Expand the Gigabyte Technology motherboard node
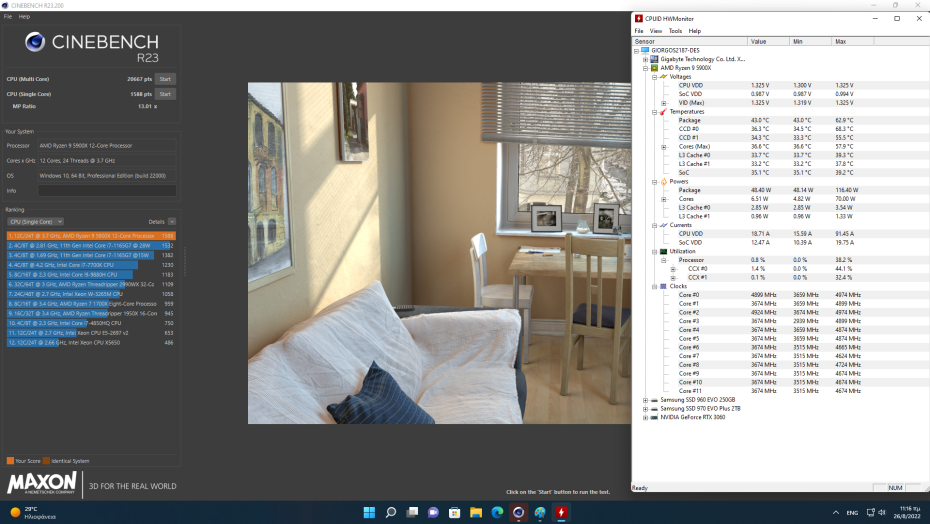Viewport: 930px width, 524px height. coord(645,59)
